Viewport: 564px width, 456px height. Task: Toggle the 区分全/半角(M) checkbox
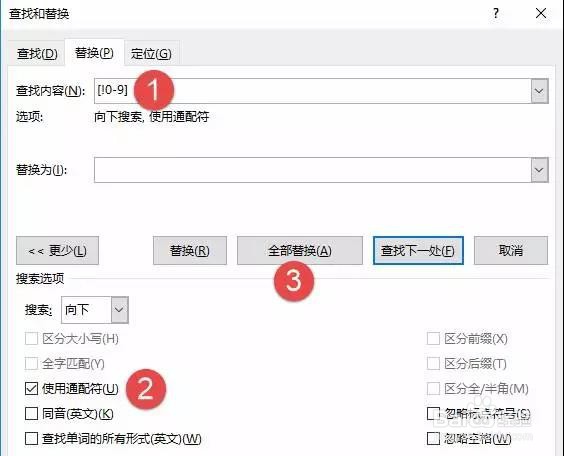click(x=433, y=388)
